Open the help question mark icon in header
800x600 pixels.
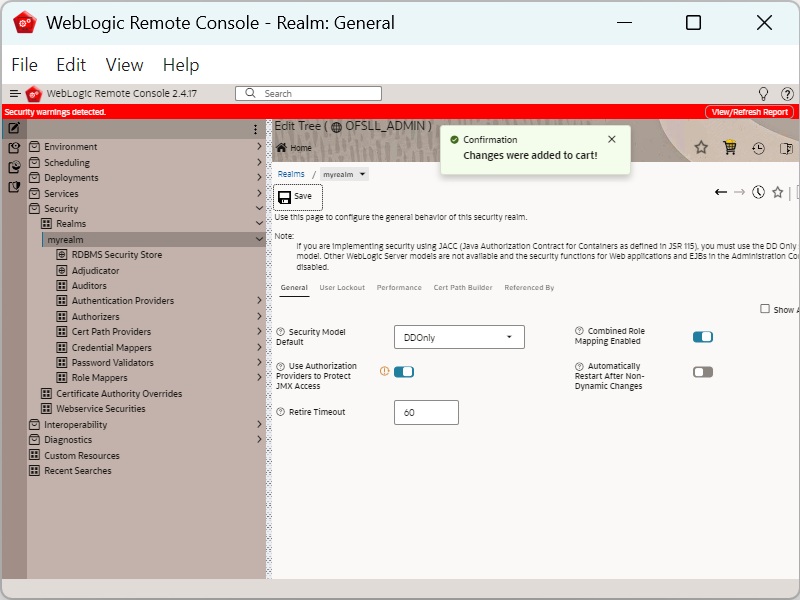click(x=787, y=93)
